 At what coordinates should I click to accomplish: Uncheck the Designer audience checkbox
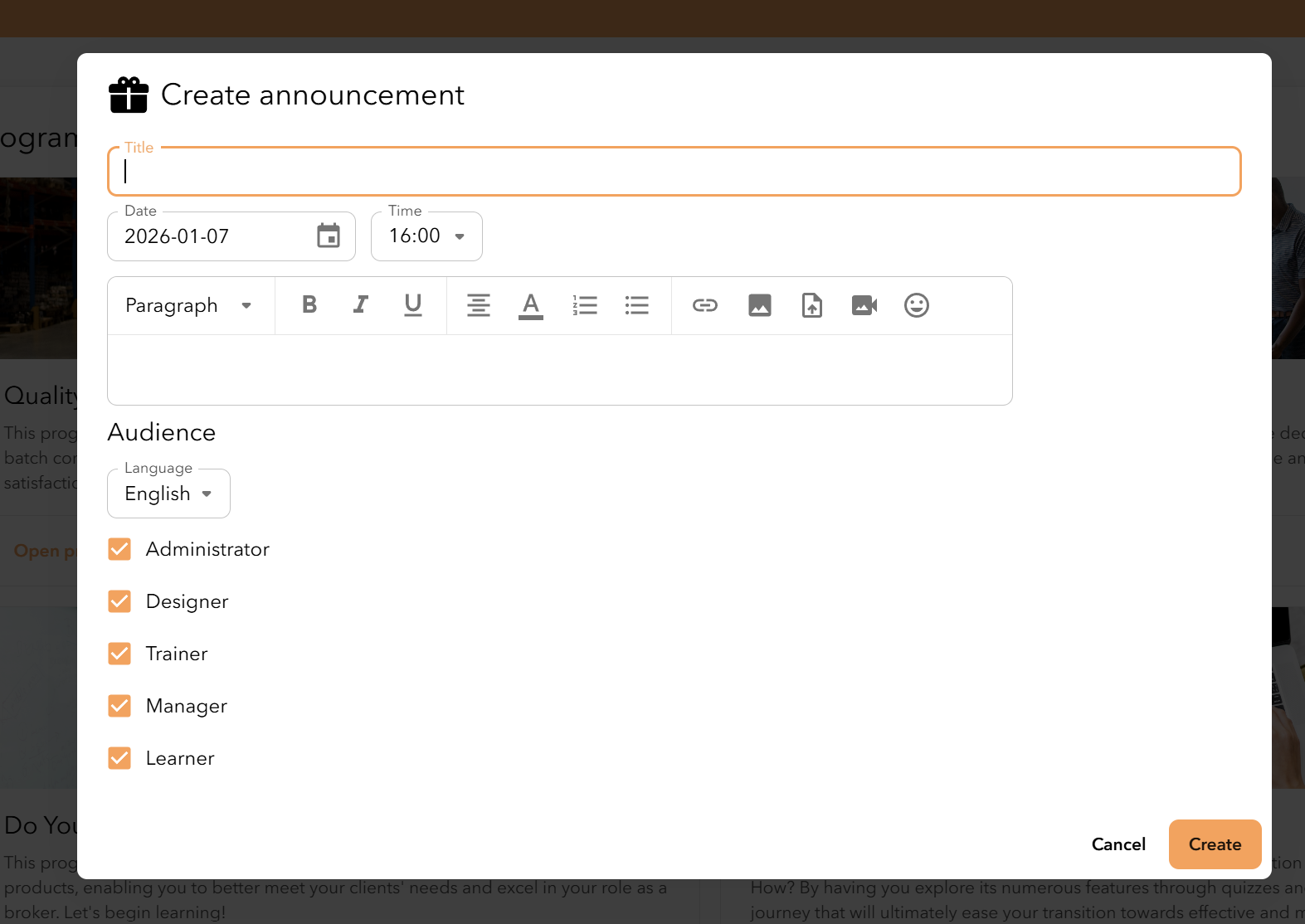tap(119, 601)
